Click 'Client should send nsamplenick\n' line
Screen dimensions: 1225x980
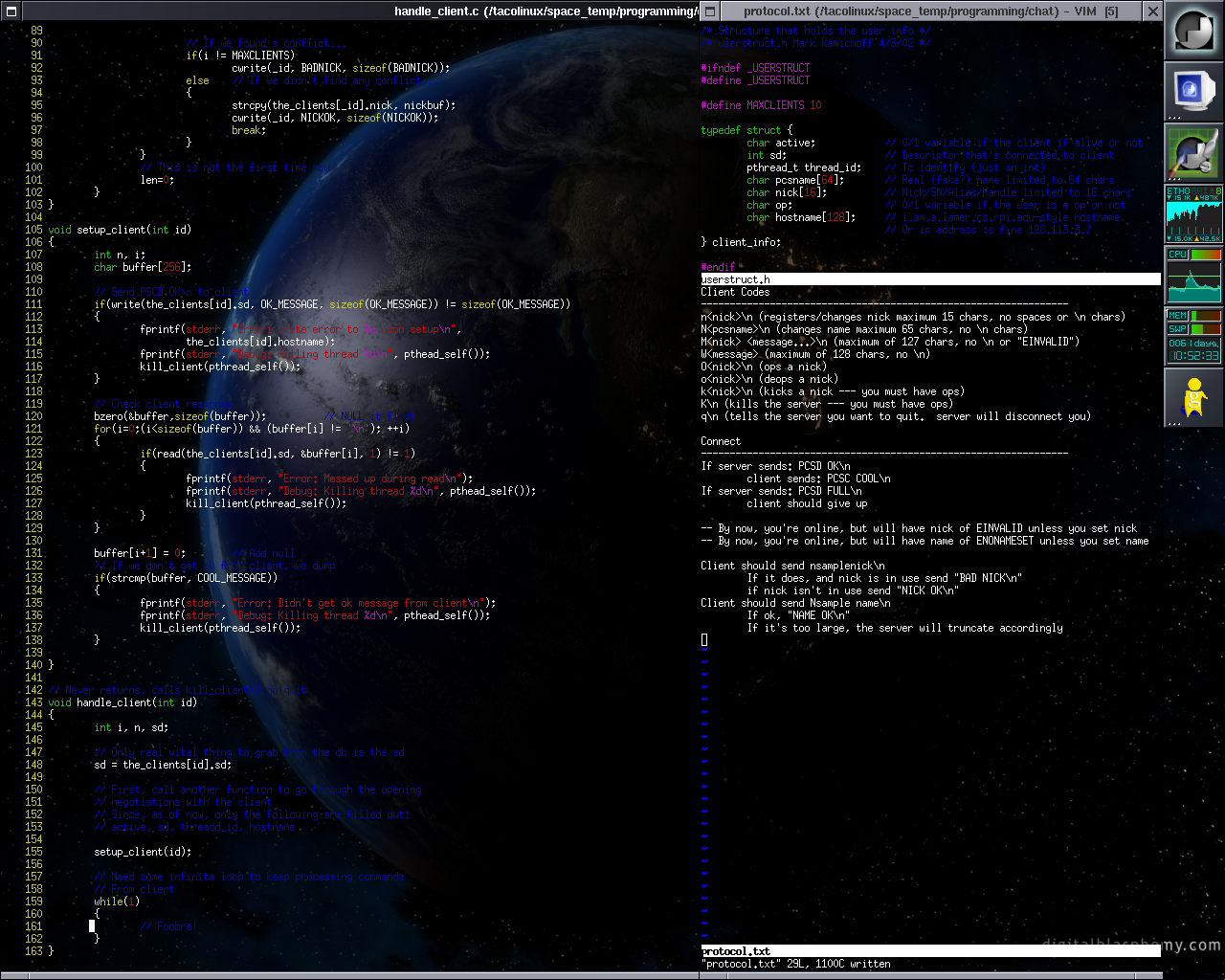pyautogui.click(x=792, y=566)
